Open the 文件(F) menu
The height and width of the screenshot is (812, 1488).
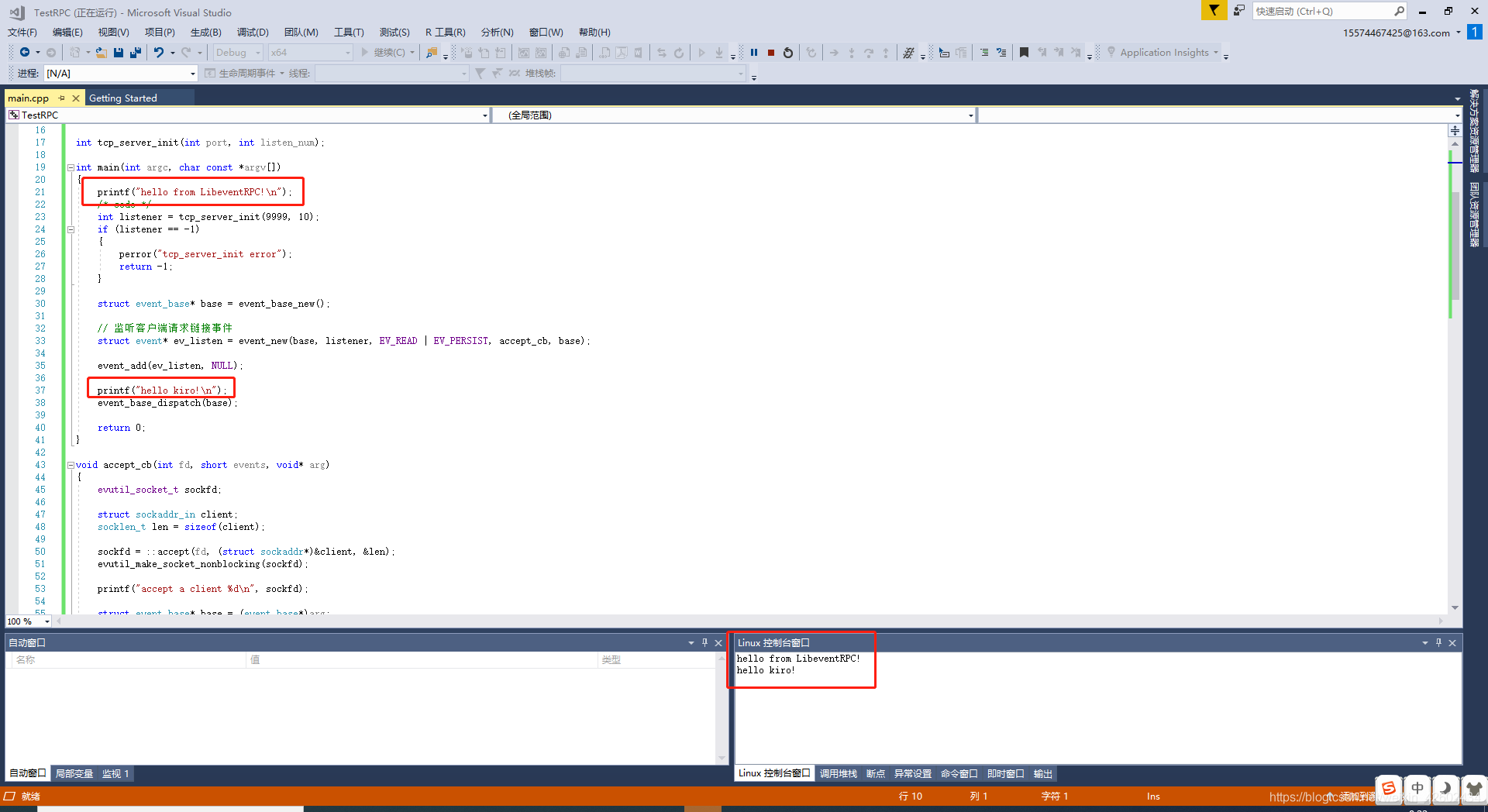pyautogui.click(x=22, y=33)
